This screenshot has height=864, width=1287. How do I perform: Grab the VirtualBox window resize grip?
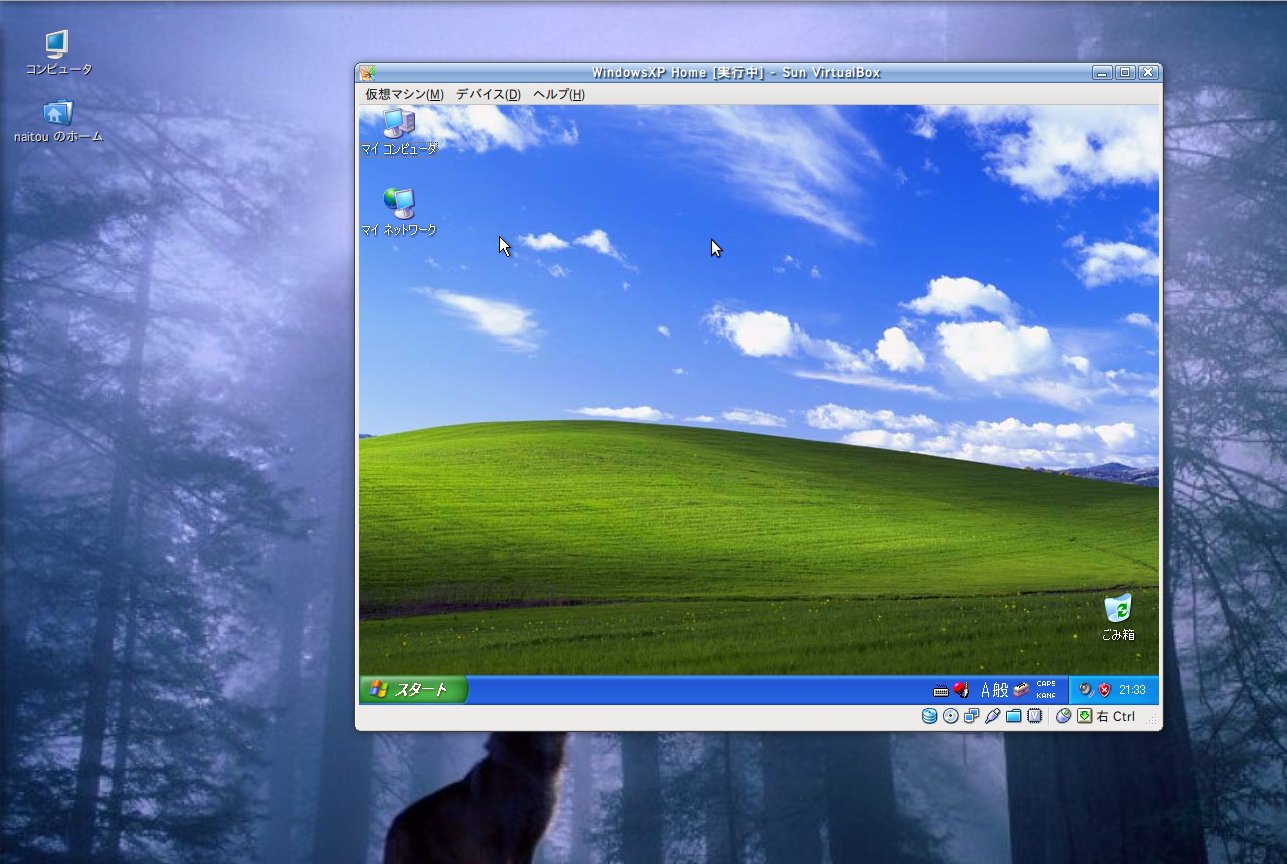1153,720
